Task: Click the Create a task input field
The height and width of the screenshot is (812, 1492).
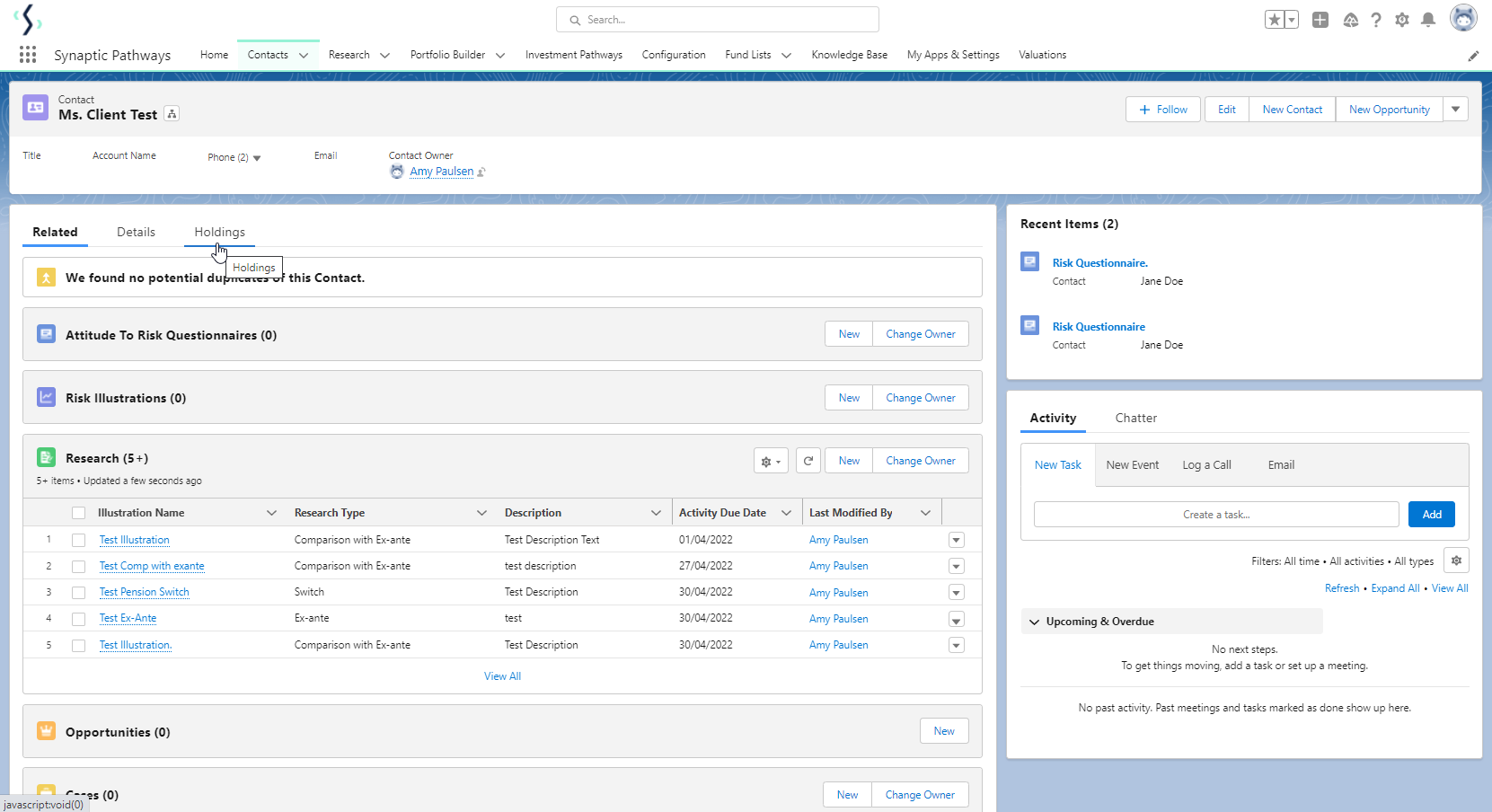Action: [x=1215, y=515]
